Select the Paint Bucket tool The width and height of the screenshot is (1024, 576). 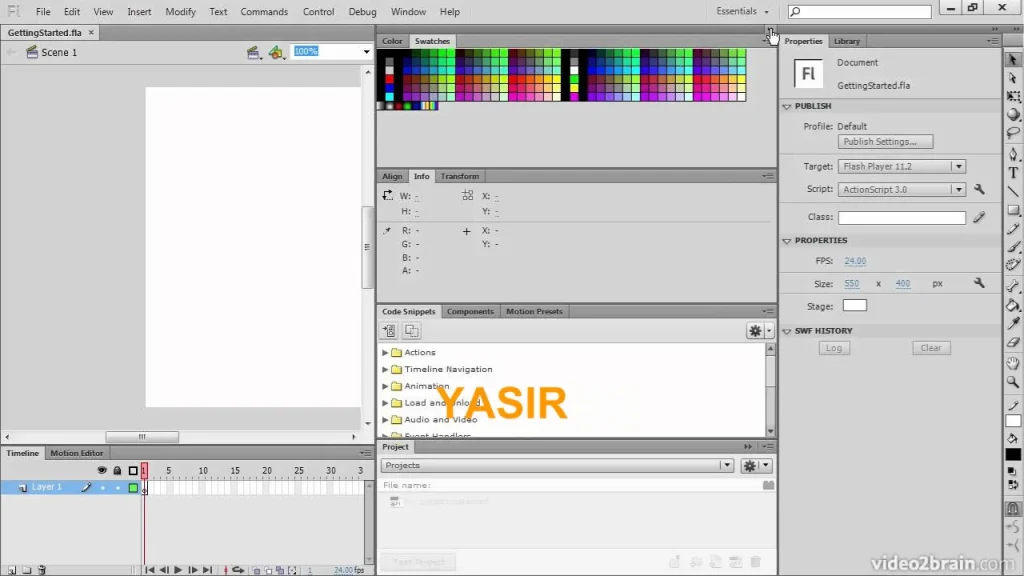click(x=1013, y=305)
